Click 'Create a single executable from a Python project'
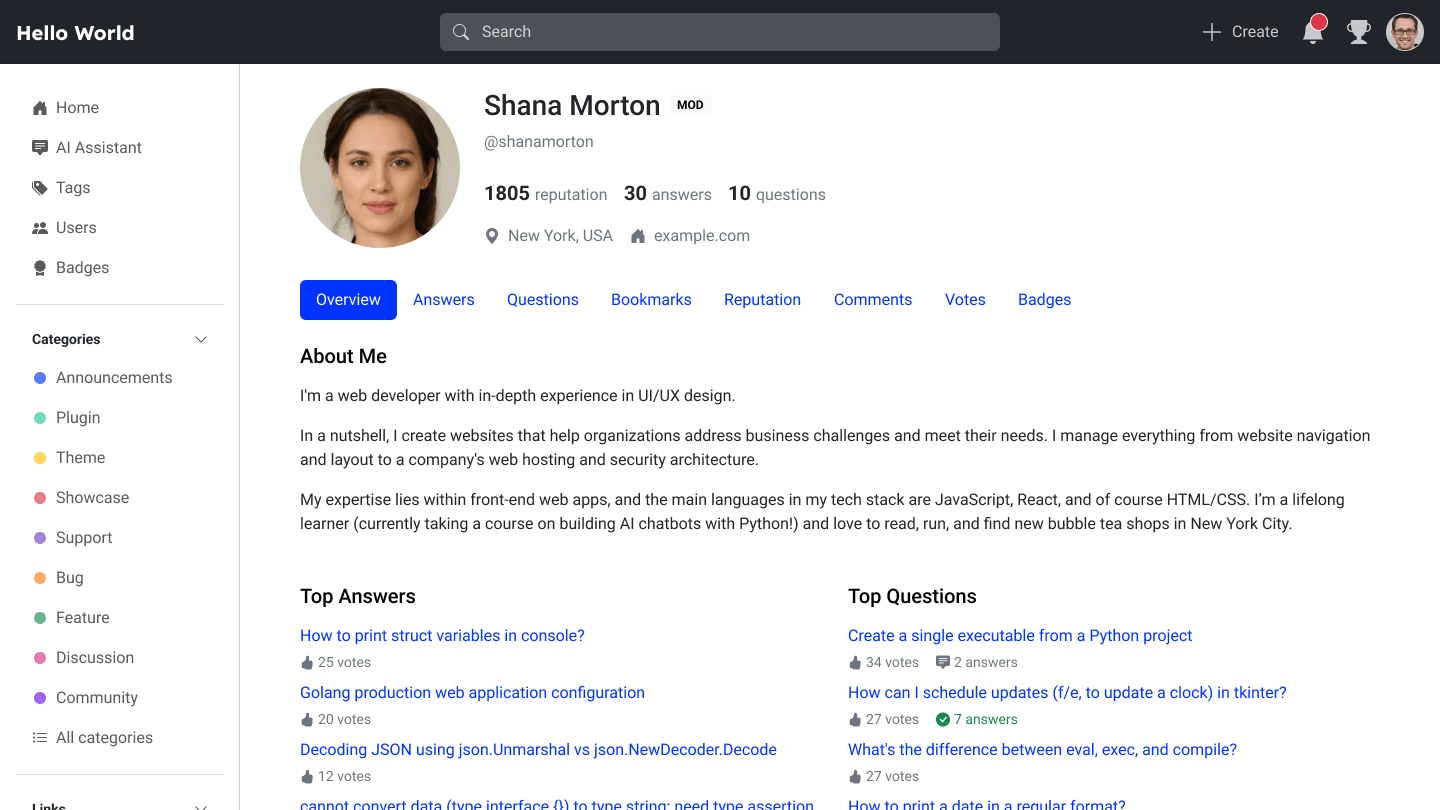This screenshot has height=810, width=1440. 1019,635
